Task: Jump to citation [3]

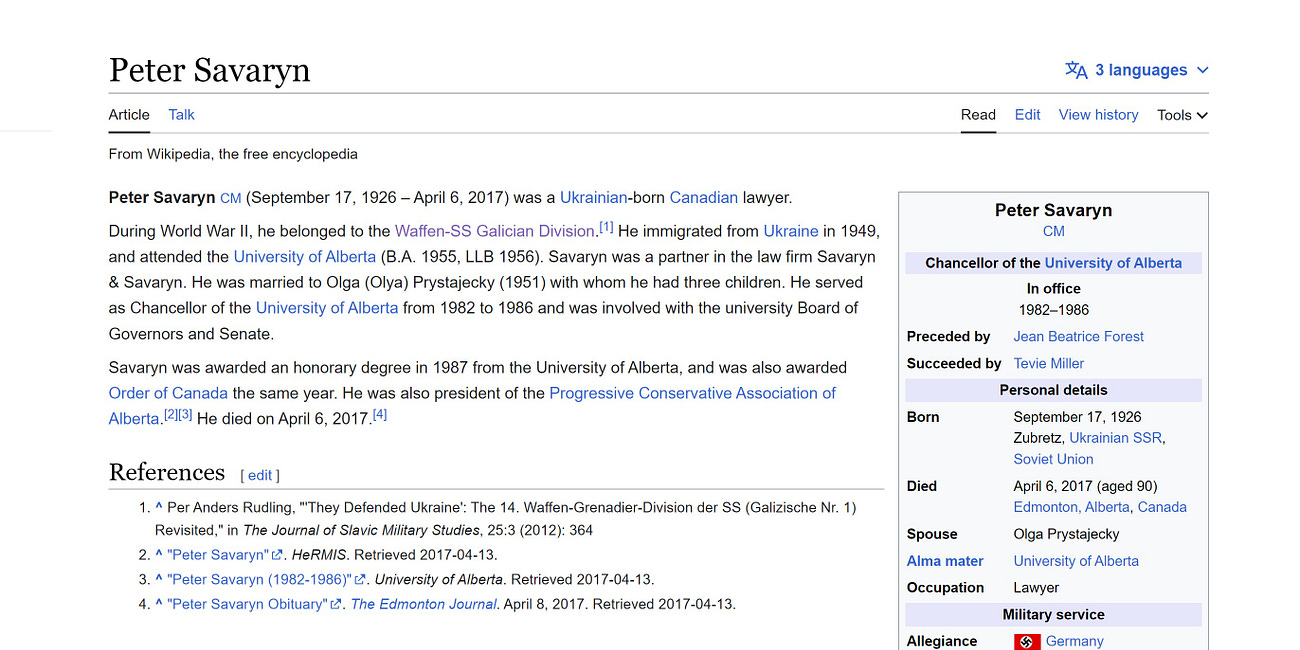Action: click(185, 415)
